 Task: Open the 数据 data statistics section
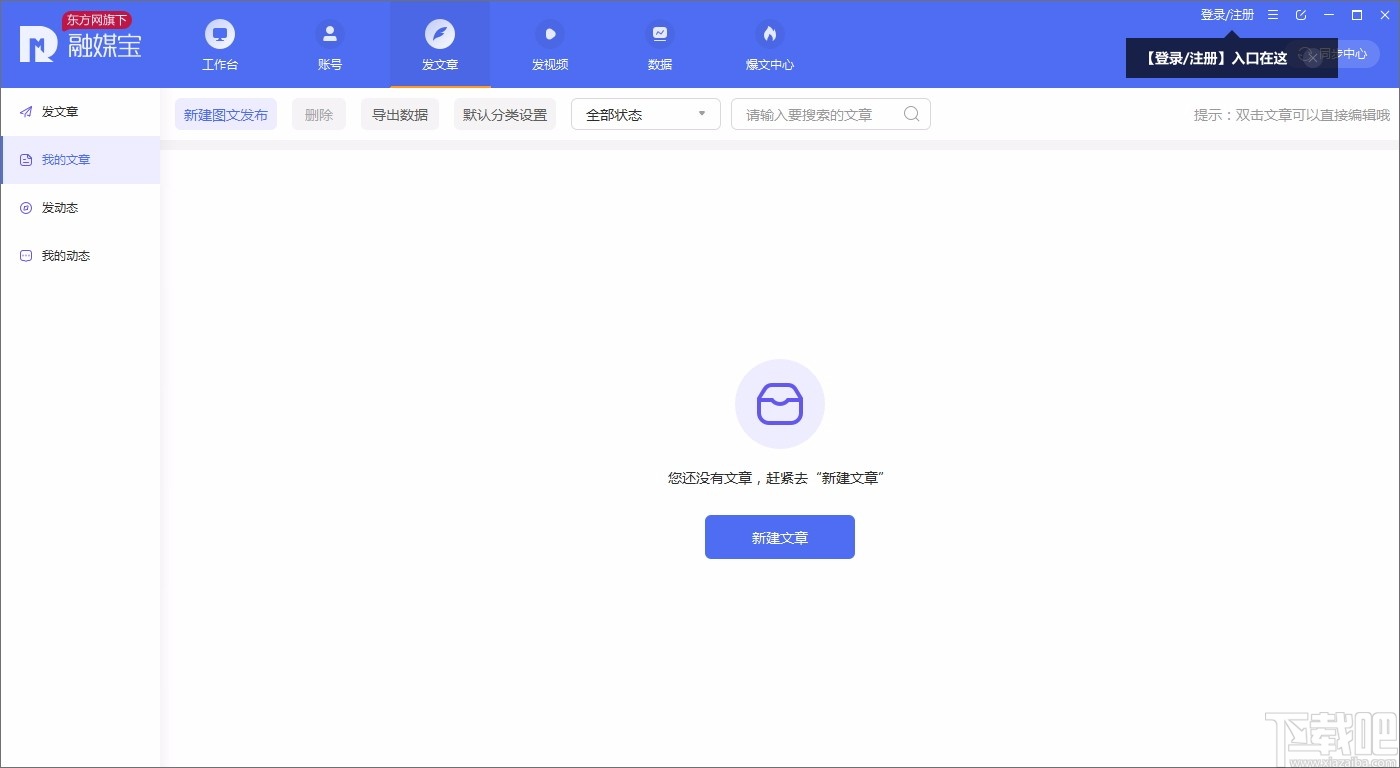coord(660,45)
